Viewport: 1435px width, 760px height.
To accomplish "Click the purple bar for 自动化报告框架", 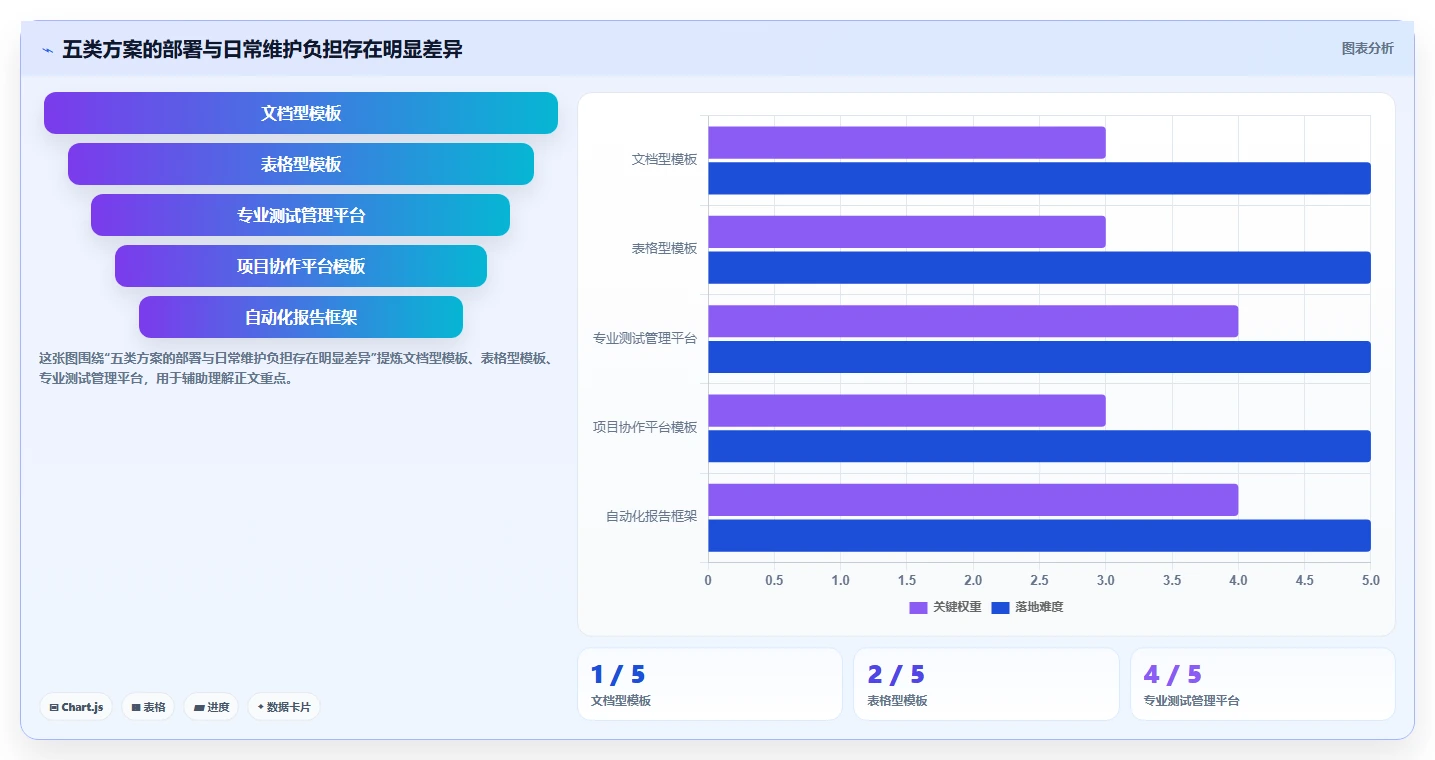I will click(x=973, y=500).
